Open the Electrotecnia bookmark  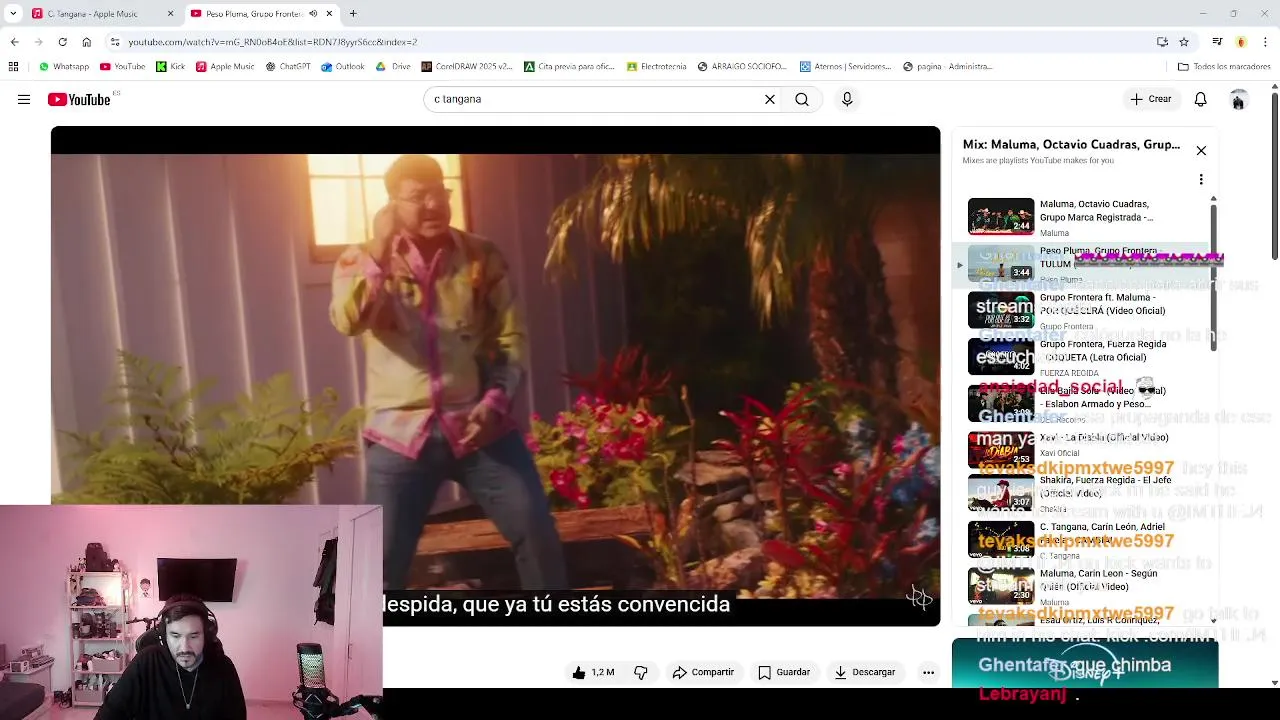[x=657, y=67]
